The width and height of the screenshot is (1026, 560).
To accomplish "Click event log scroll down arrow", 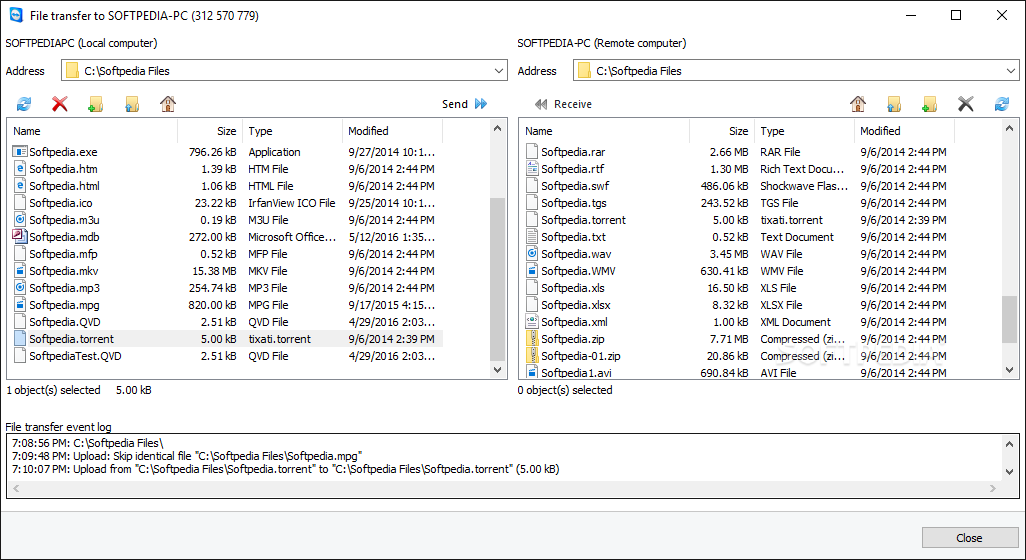I will coord(1009,472).
